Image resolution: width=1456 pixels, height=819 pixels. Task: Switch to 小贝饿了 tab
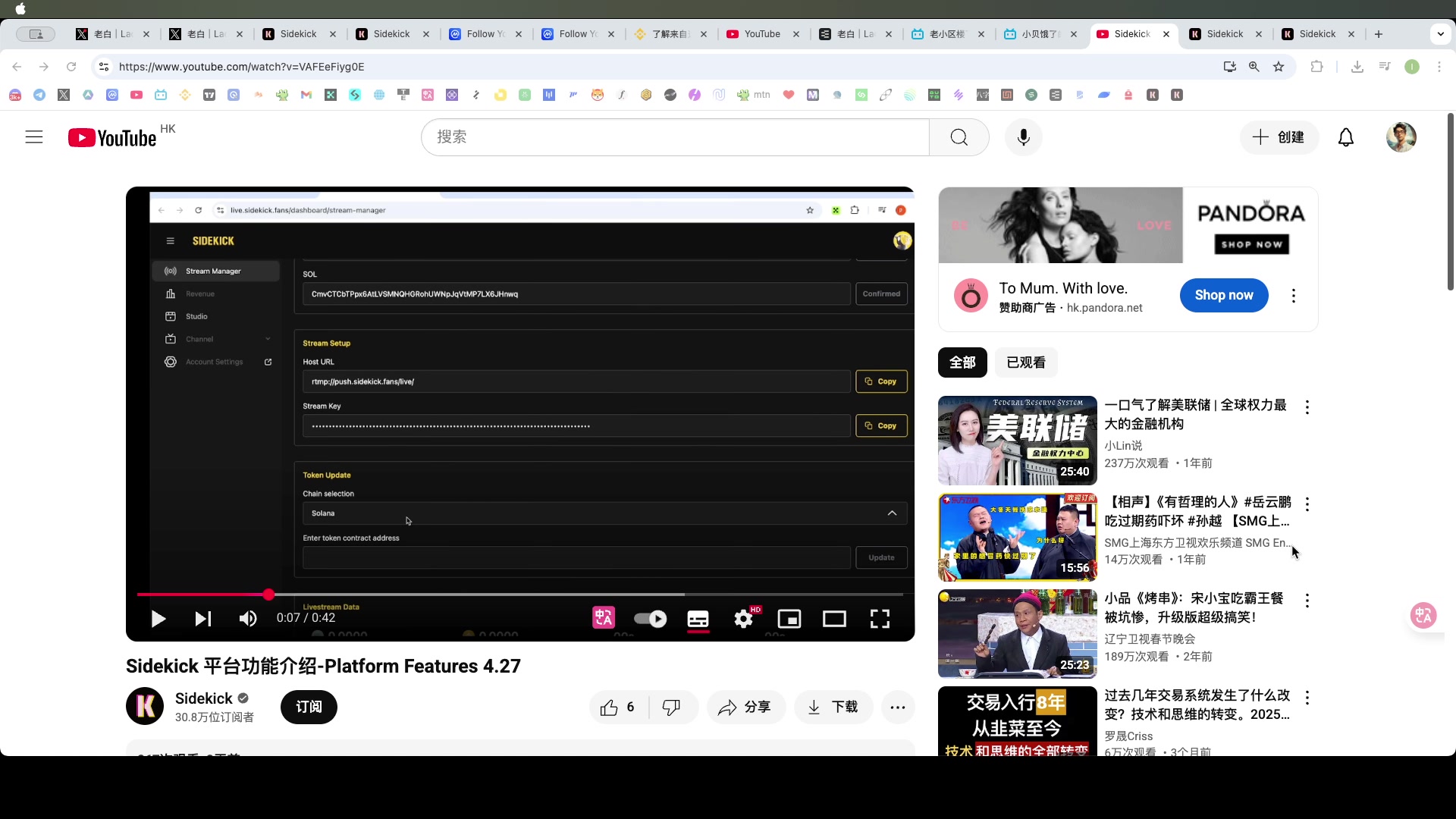pyautogui.click(x=1040, y=34)
